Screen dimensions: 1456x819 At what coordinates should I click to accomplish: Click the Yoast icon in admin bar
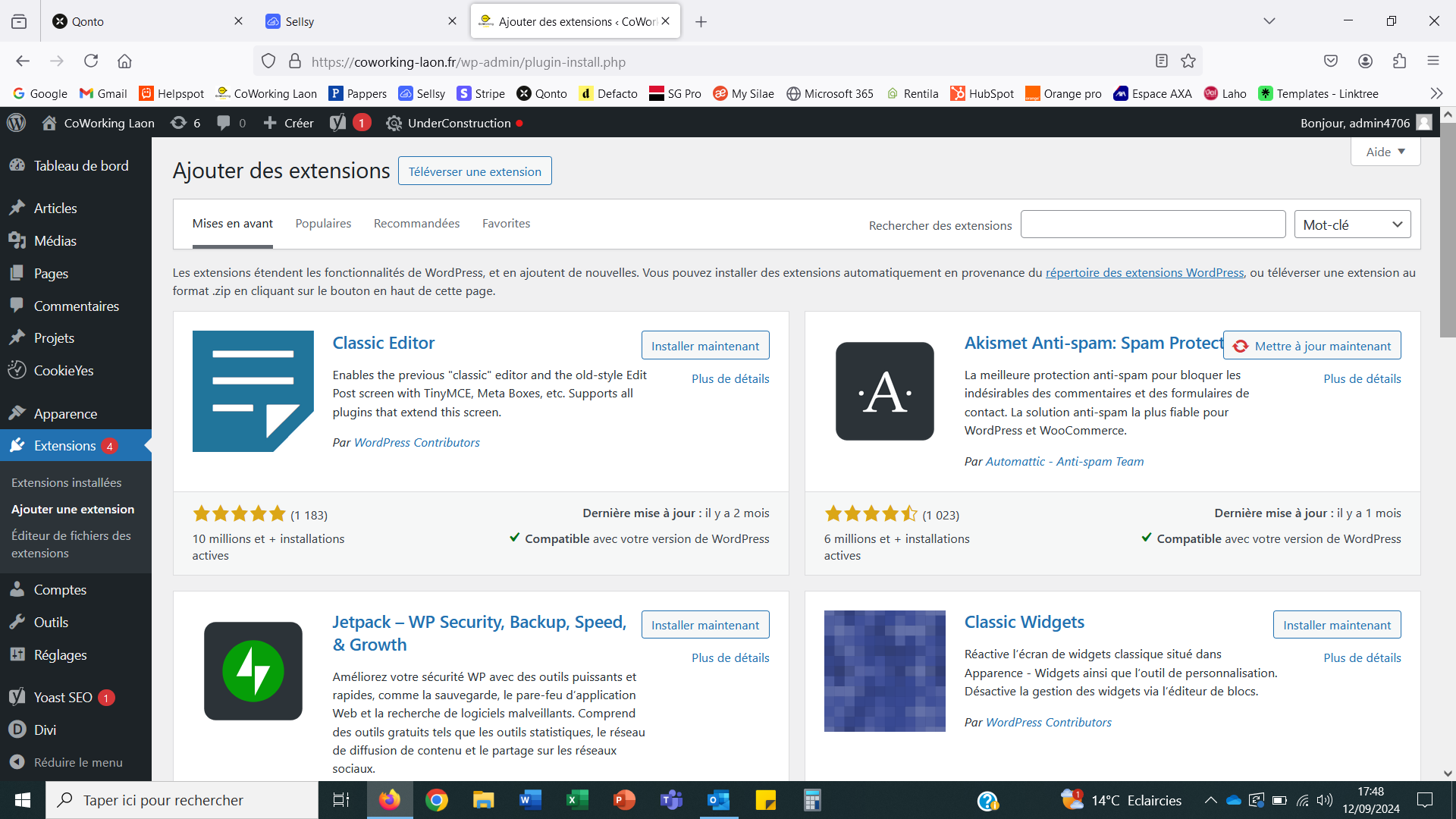point(337,123)
